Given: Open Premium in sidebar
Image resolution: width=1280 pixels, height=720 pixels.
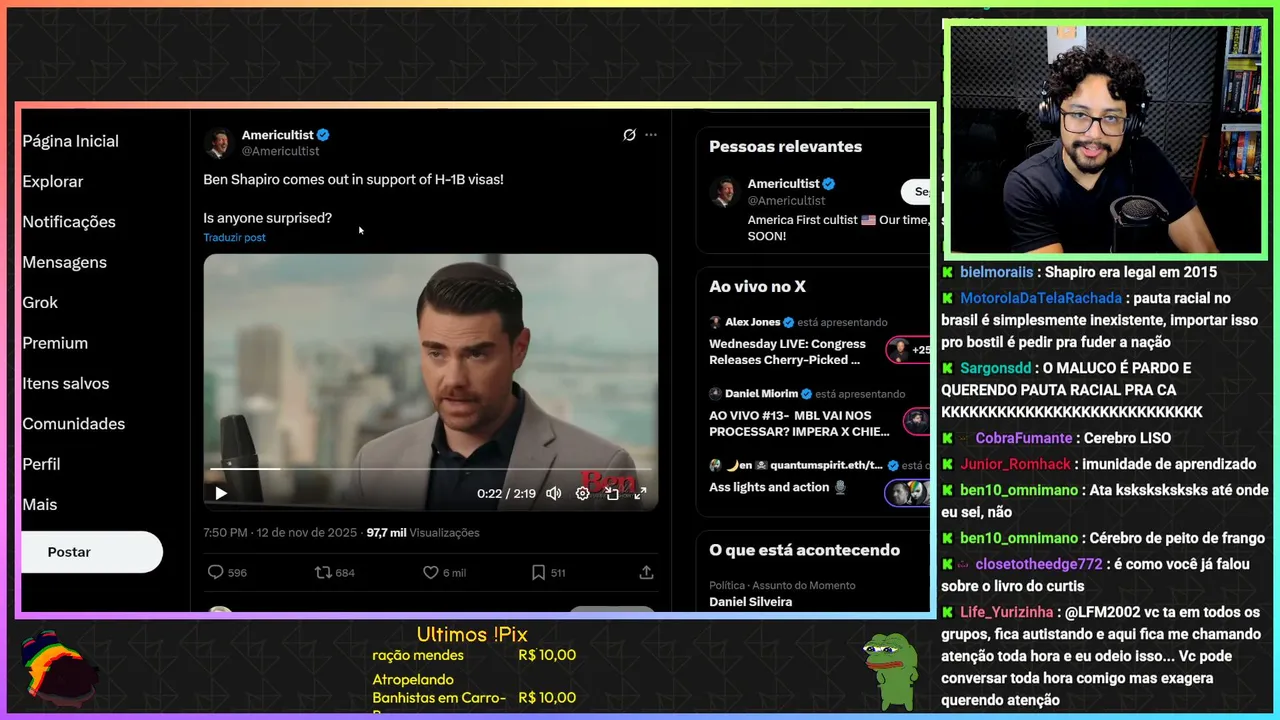Looking at the screenshot, I should click(55, 343).
